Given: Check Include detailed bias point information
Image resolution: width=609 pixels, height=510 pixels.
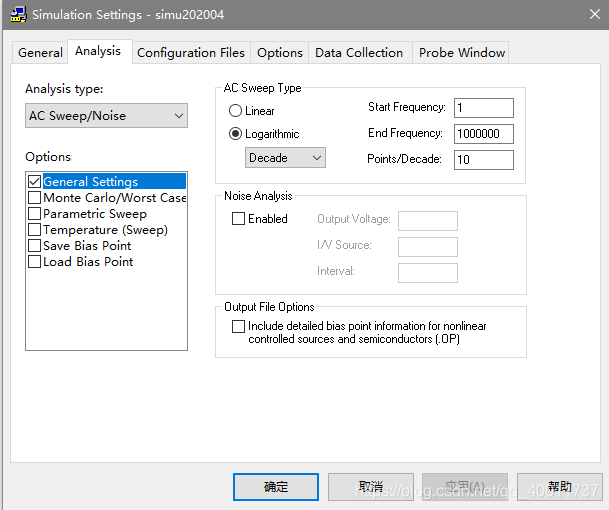Looking at the screenshot, I should point(238,326).
